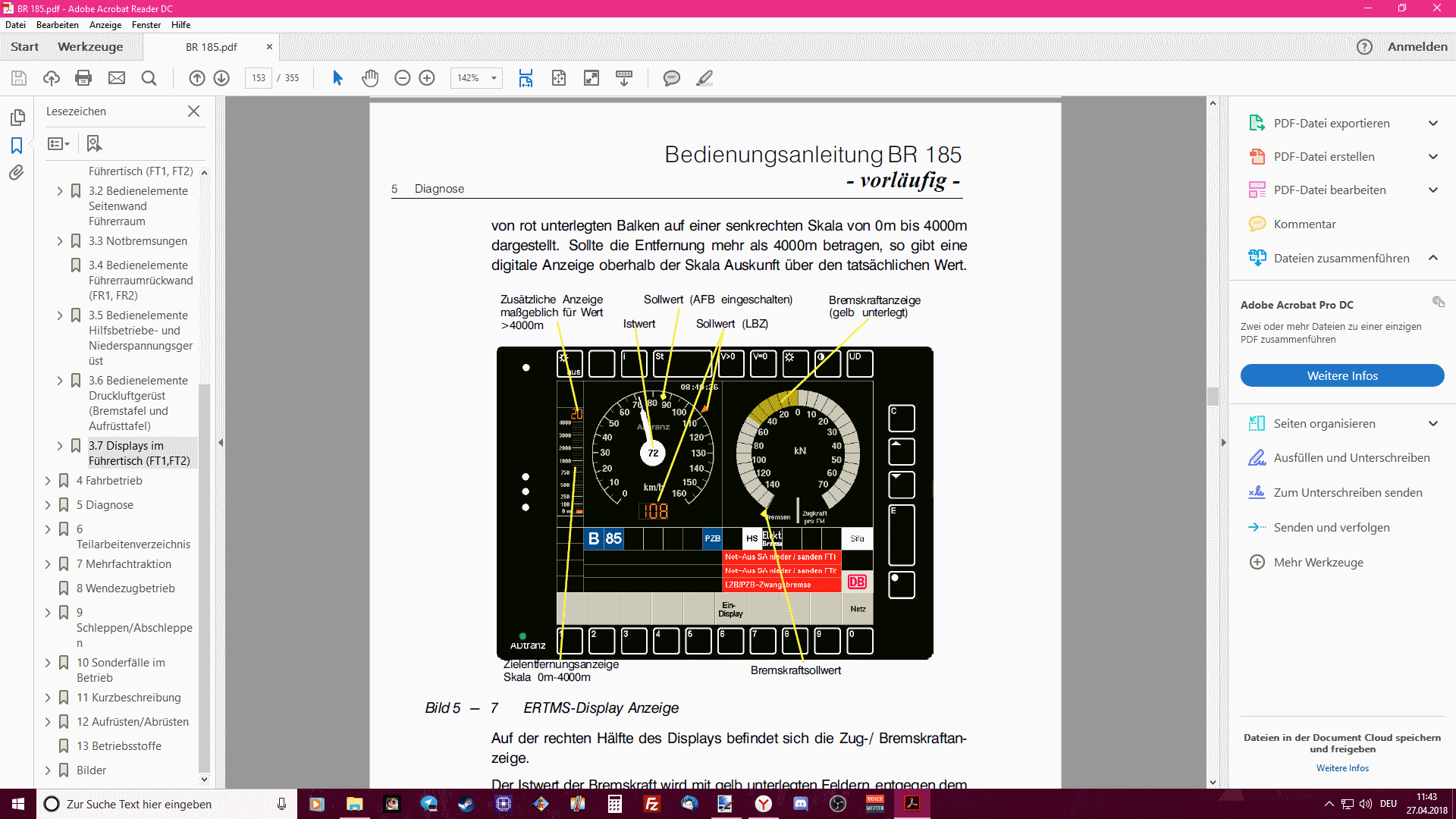
Task: Open Senden und verfolgen tool
Action: coord(1331,528)
